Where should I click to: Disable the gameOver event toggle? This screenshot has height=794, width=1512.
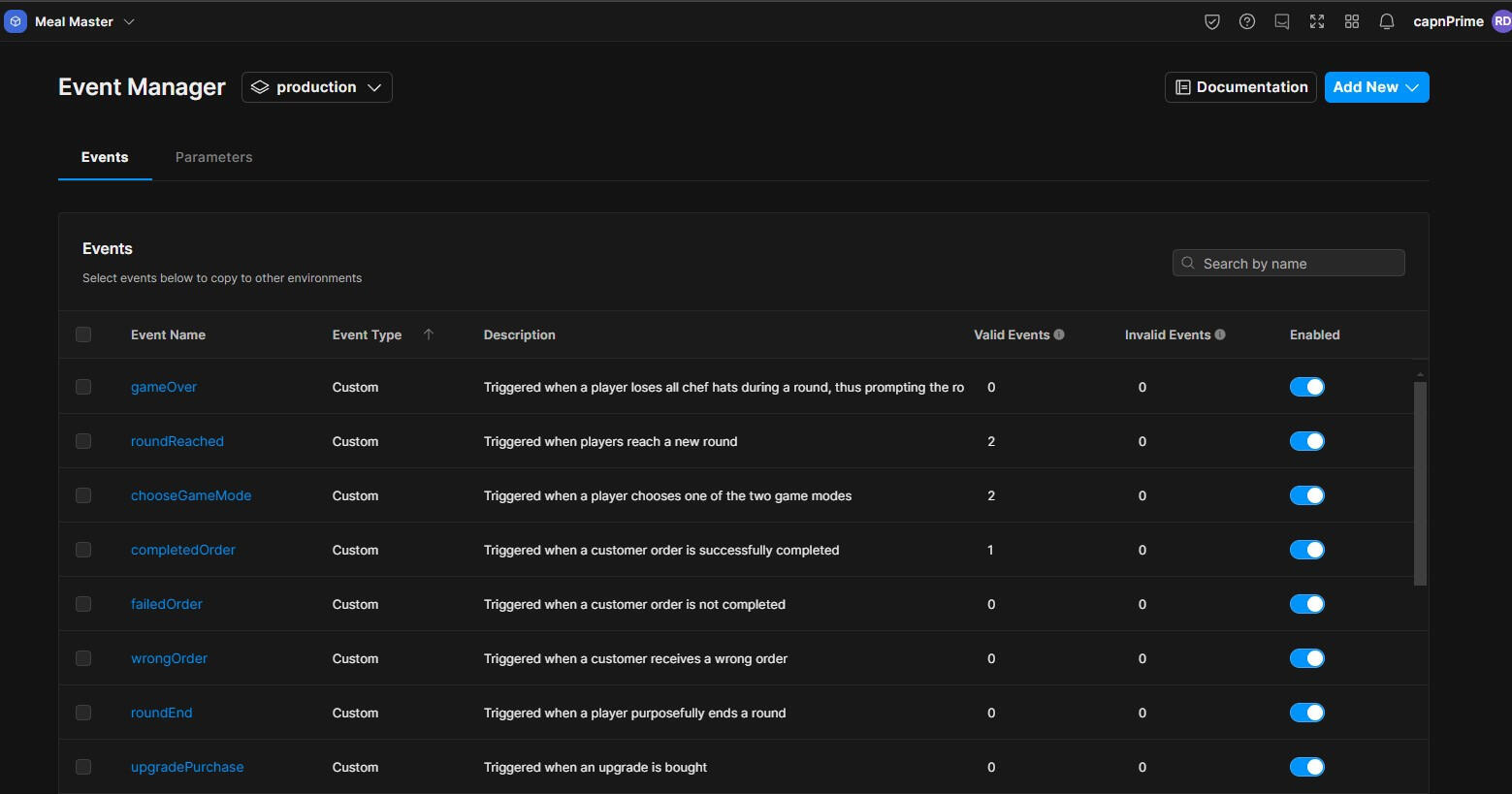coord(1306,387)
